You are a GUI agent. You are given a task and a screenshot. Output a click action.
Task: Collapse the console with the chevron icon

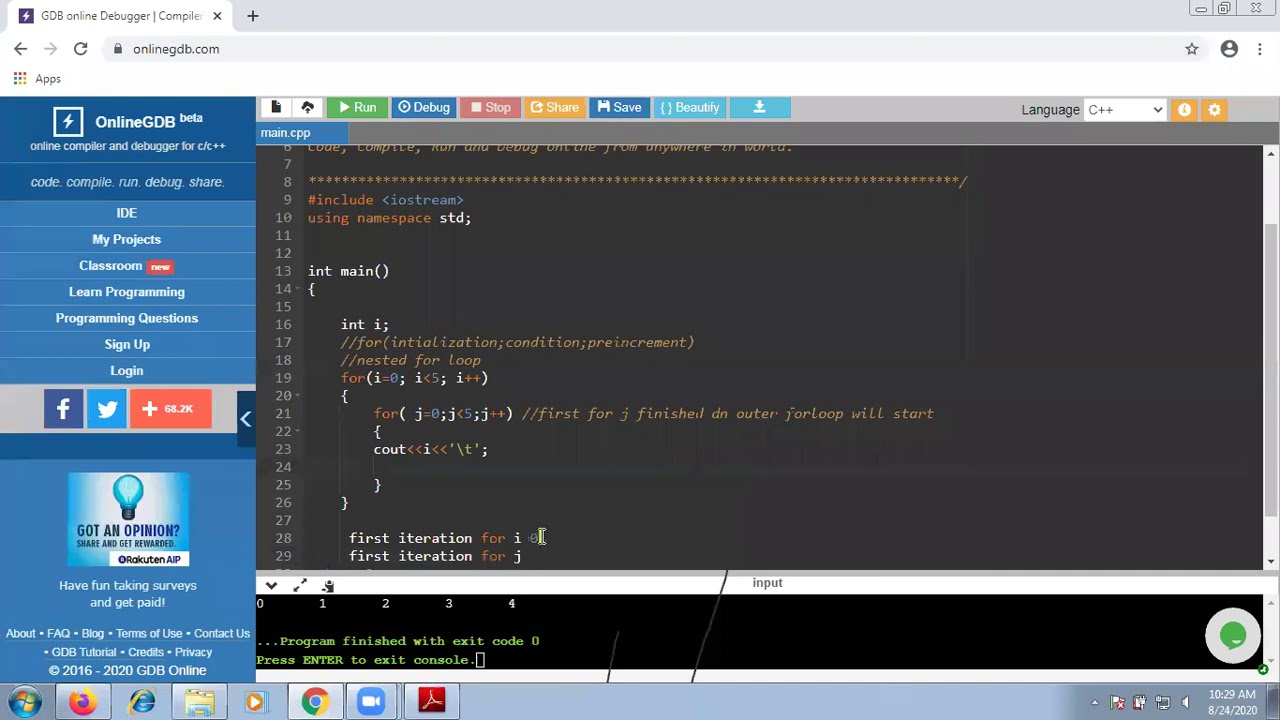[271, 585]
